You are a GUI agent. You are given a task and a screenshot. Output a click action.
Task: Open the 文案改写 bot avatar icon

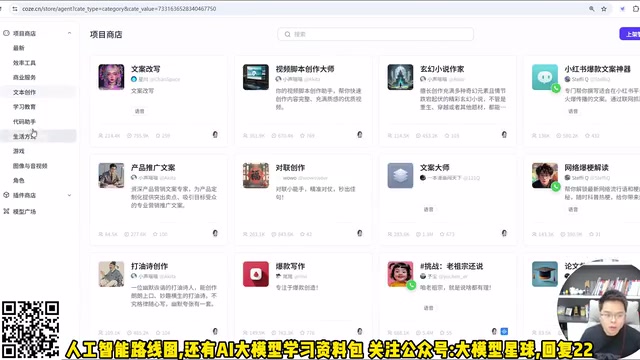click(111, 77)
